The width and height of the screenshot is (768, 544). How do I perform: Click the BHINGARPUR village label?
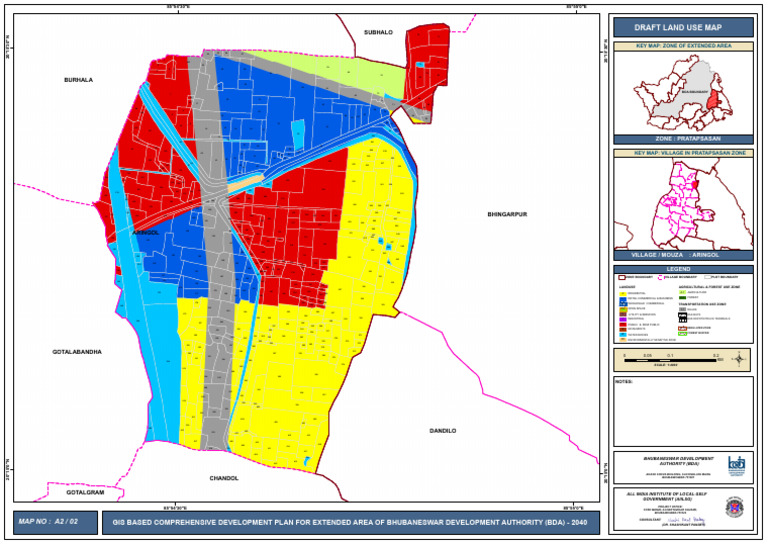tap(507, 214)
